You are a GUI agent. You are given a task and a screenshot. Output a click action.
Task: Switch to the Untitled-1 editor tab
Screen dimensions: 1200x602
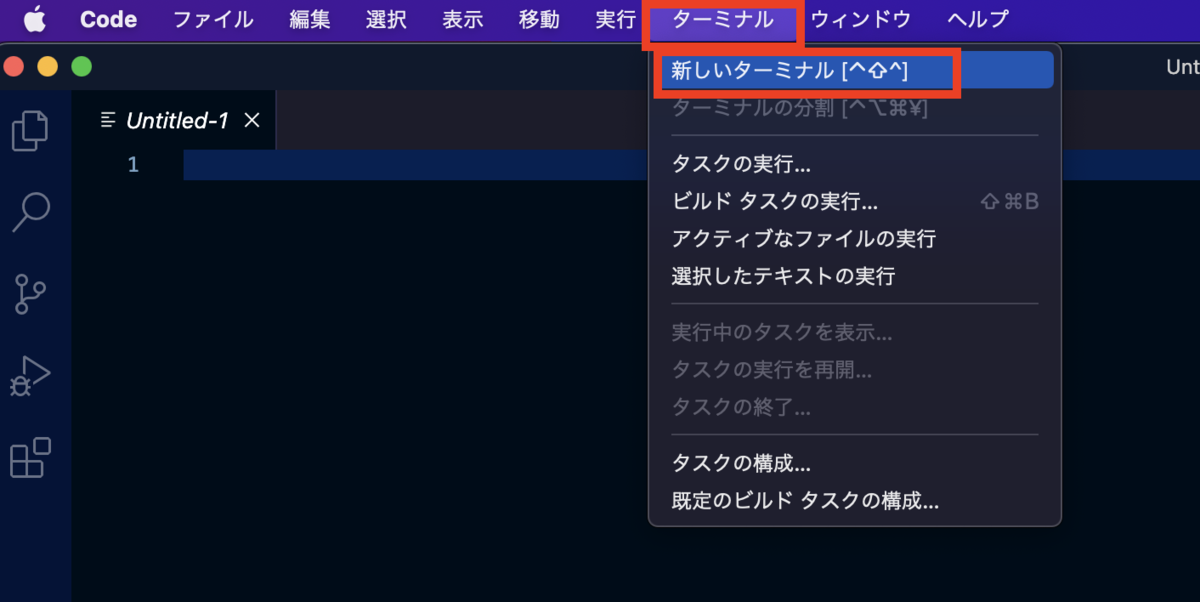175,121
